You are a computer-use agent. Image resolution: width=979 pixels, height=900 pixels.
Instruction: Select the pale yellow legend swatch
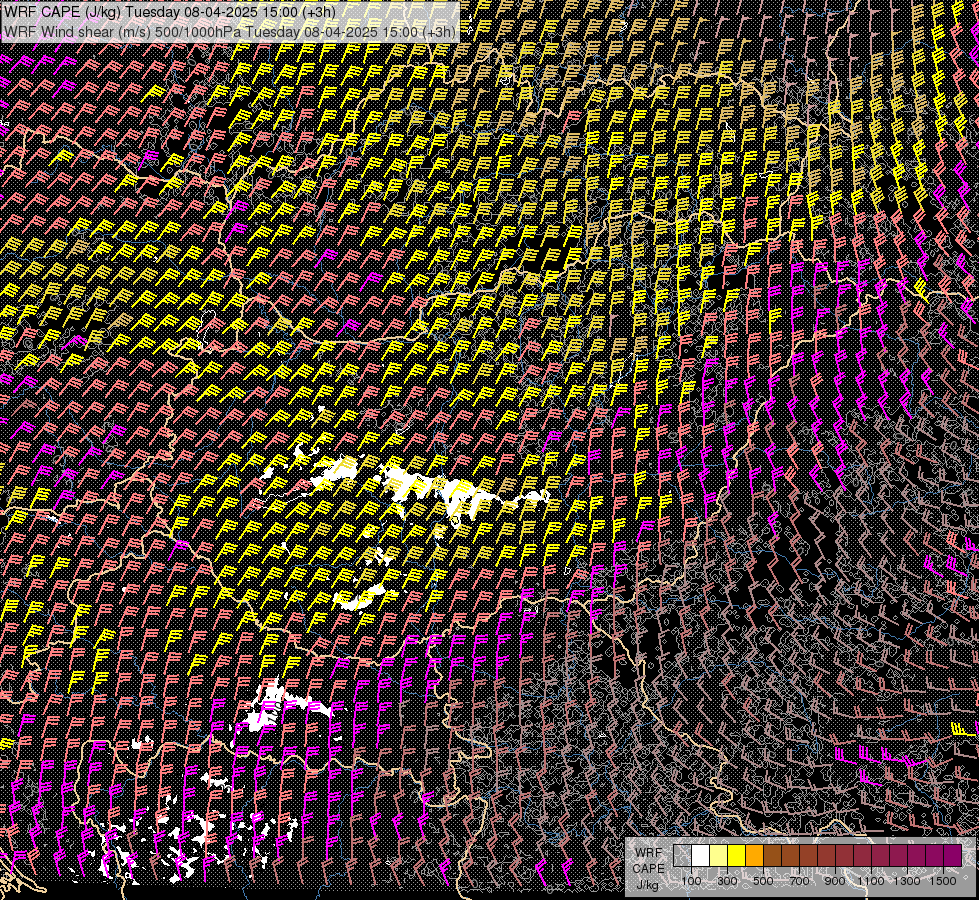point(719,855)
